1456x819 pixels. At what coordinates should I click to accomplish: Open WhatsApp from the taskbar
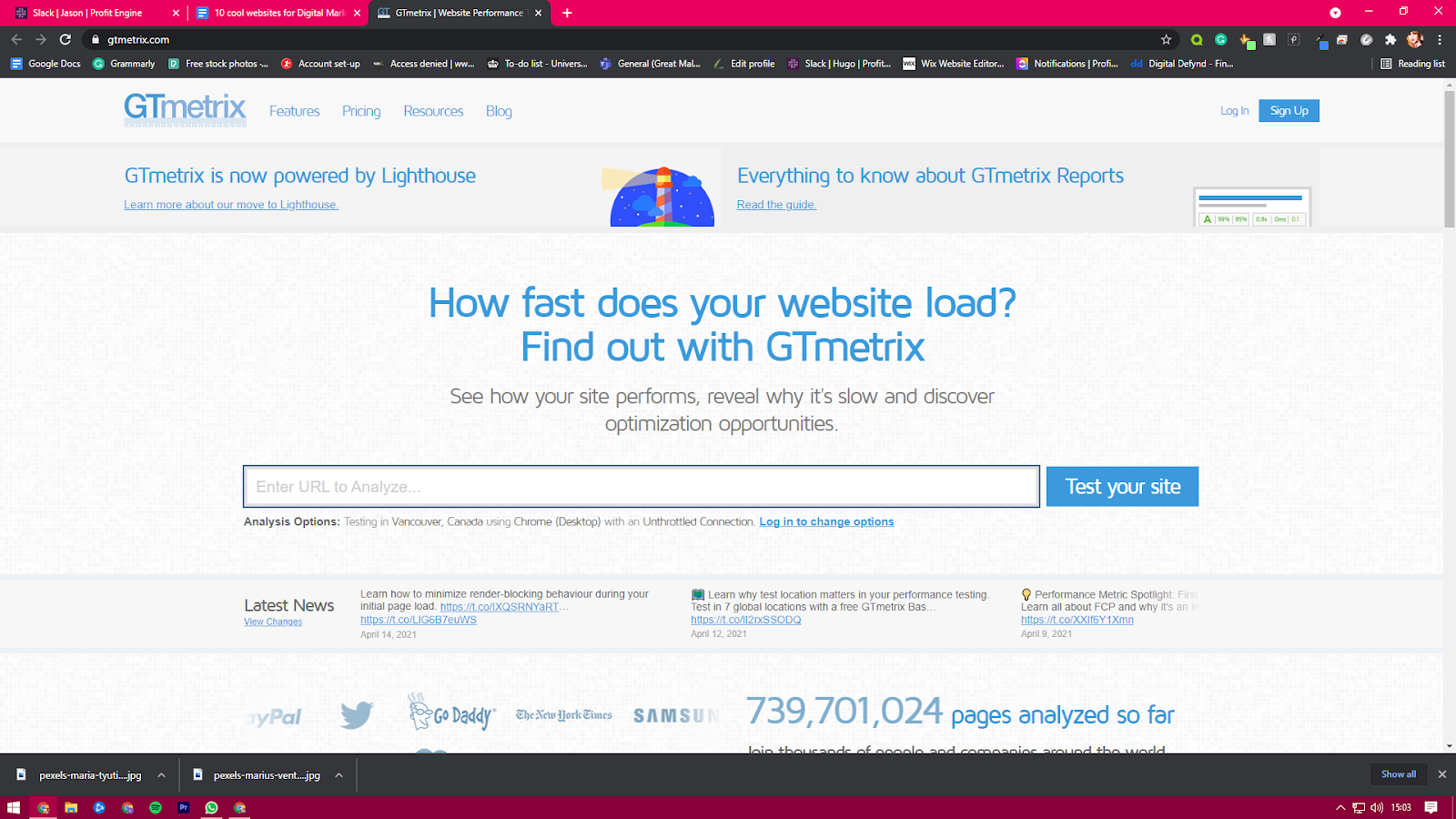click(x=212, y=807)
